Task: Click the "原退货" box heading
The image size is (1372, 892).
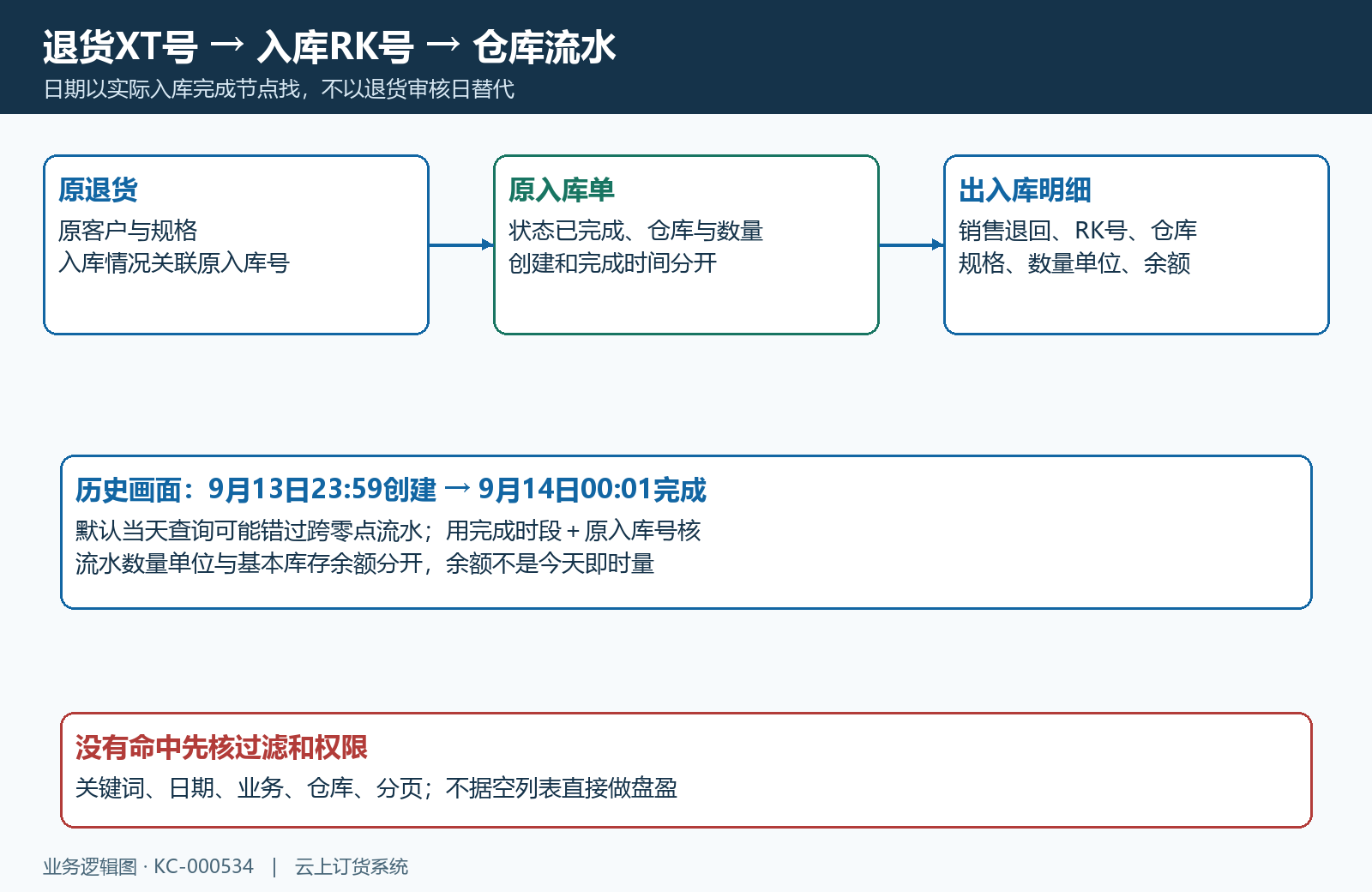Action: [x=98, y=190]
